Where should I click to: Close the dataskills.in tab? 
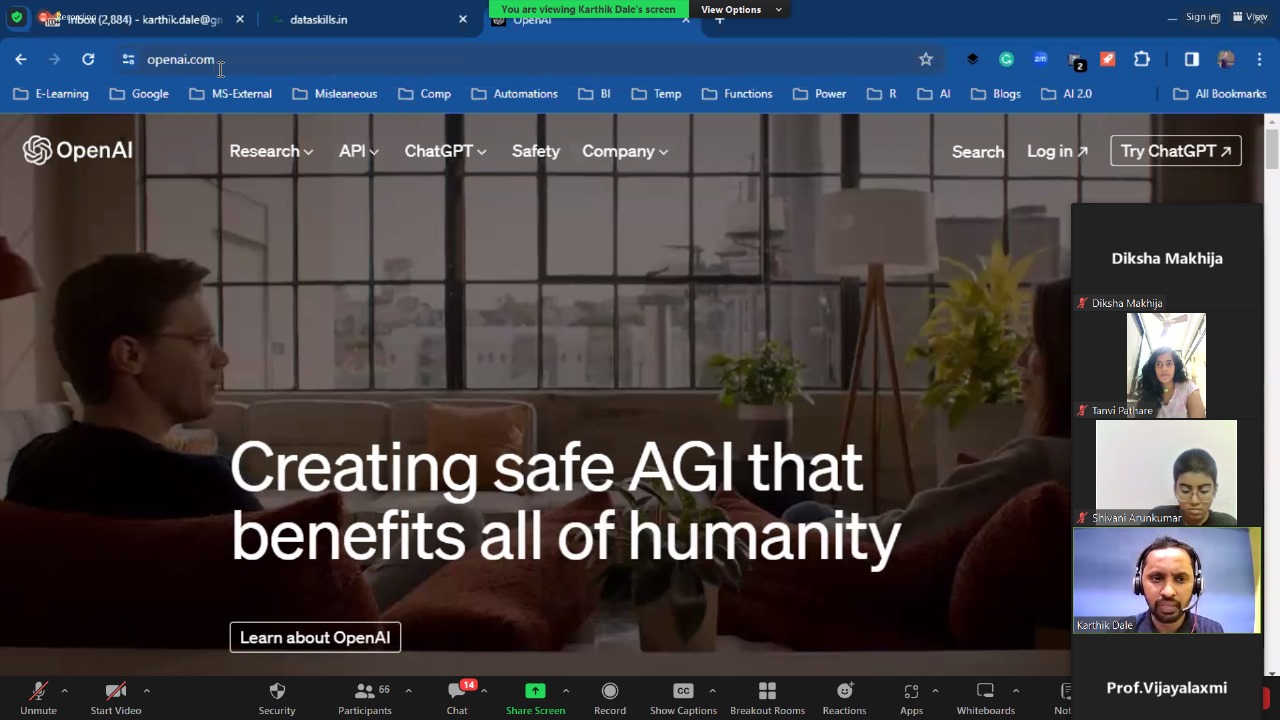click(x=463, y=19)
